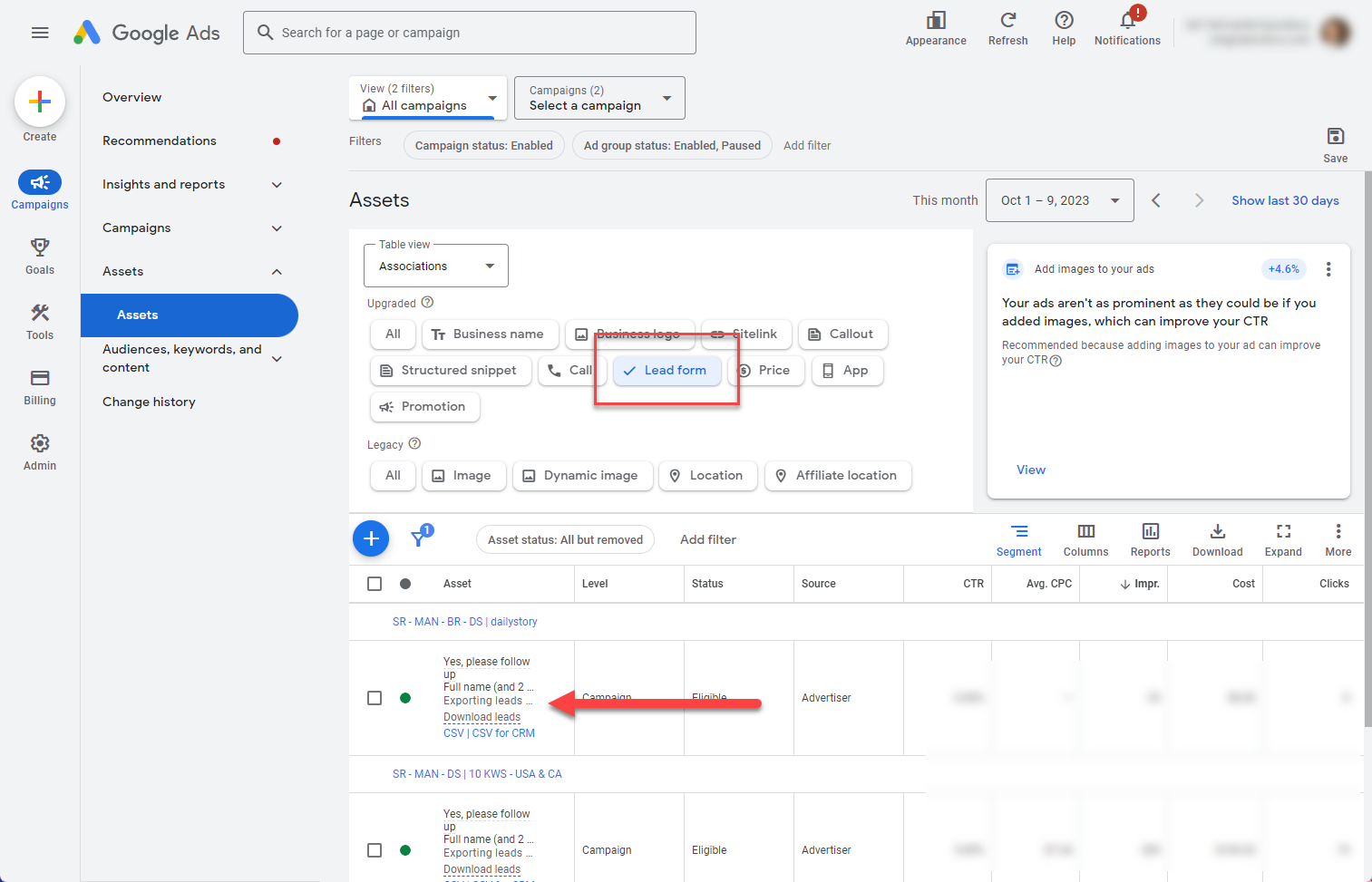The height and width of the screenshot is (882, 1372).
Task: Click View on the images recommendation
Action: pos(1031,470)
